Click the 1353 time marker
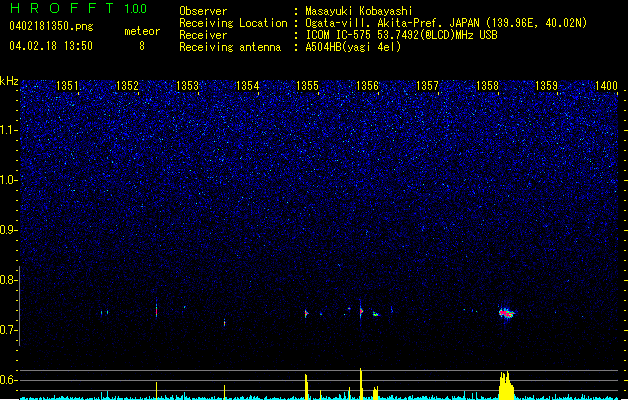 tap(187, 86)
